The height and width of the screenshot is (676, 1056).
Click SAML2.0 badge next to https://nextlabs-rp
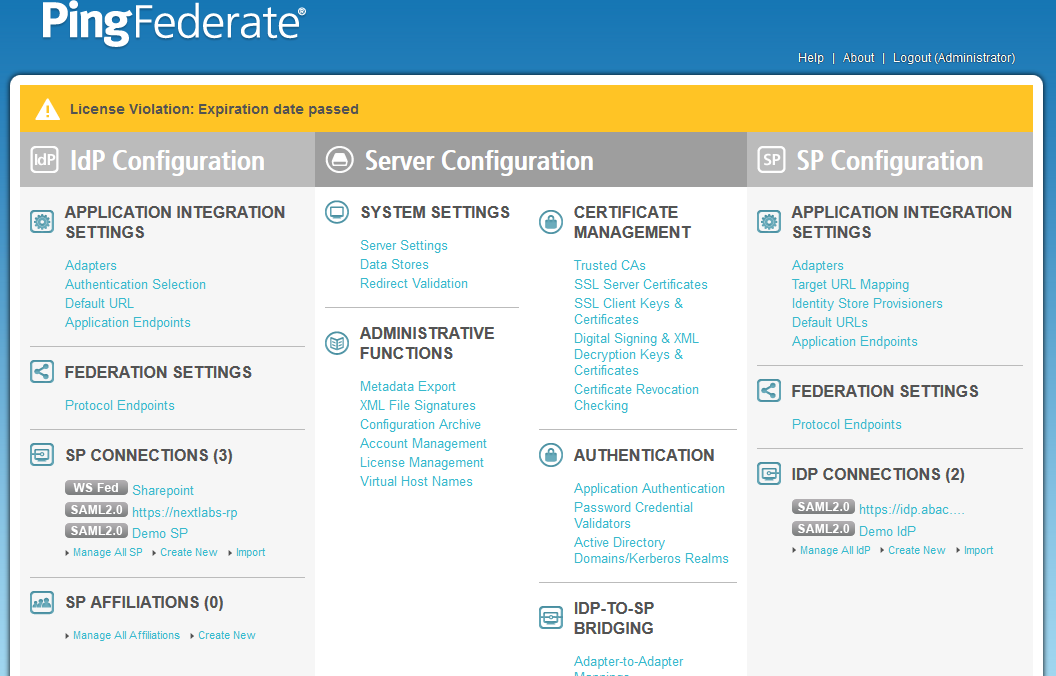point(96,510)
